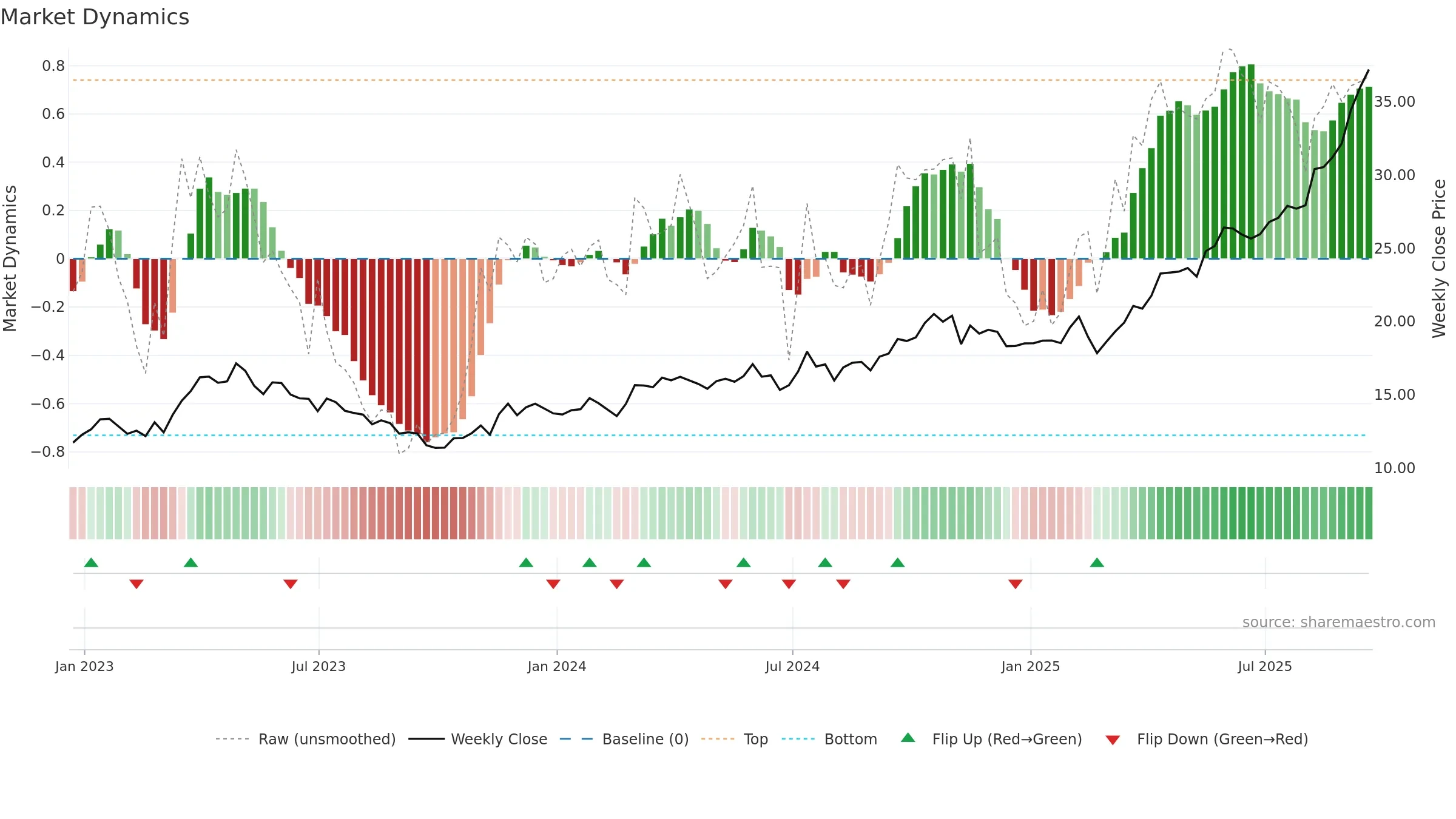The height and width of the screenshot is (819, 1456).
Task: Click the 35.00 price axis label
Action: [1395, 102]
